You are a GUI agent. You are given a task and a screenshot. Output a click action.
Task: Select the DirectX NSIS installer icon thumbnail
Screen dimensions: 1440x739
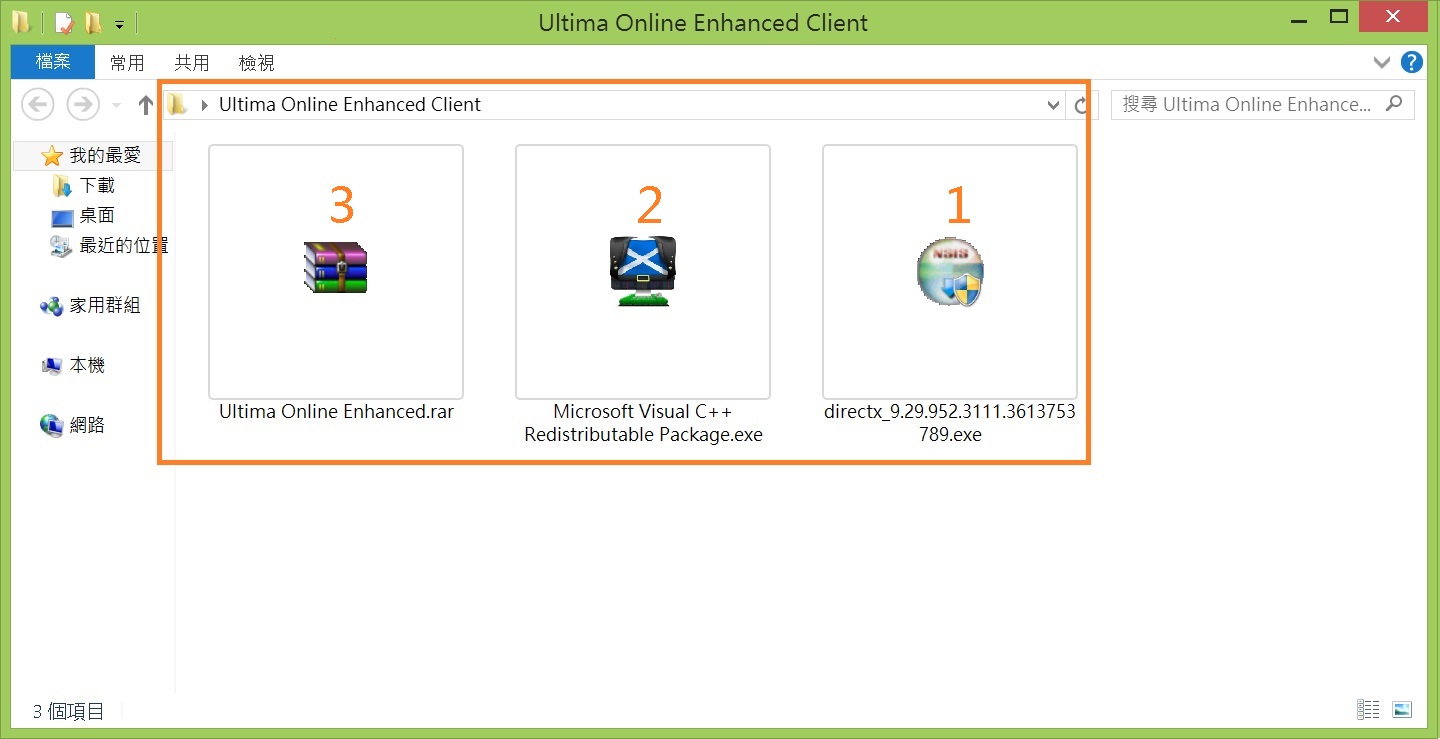(x=950, y=272)
